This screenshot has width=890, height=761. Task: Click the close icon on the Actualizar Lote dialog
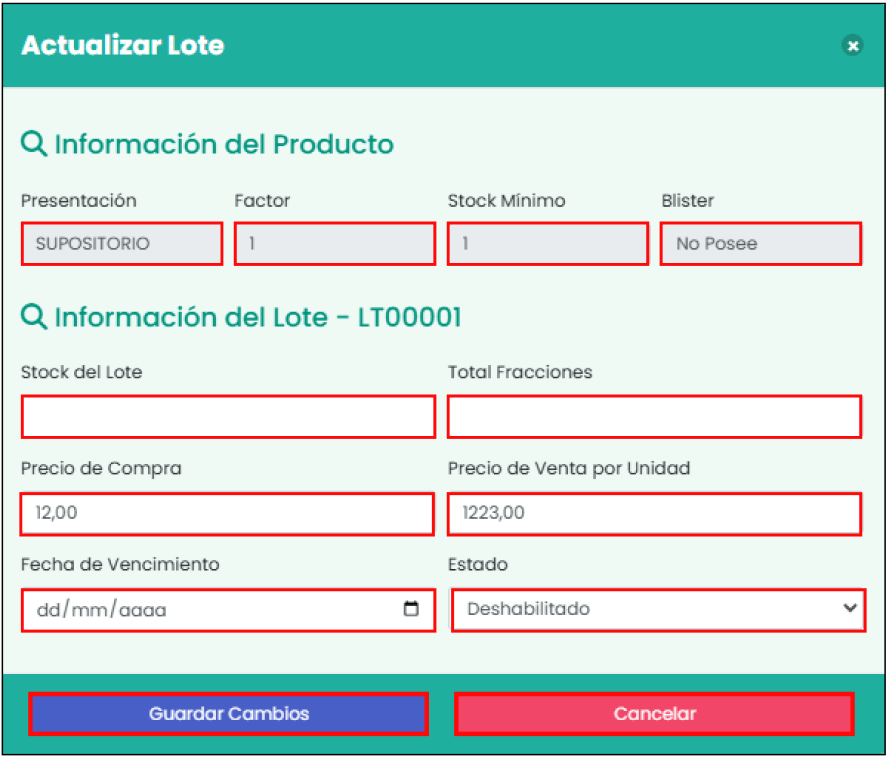click(853, 45)
